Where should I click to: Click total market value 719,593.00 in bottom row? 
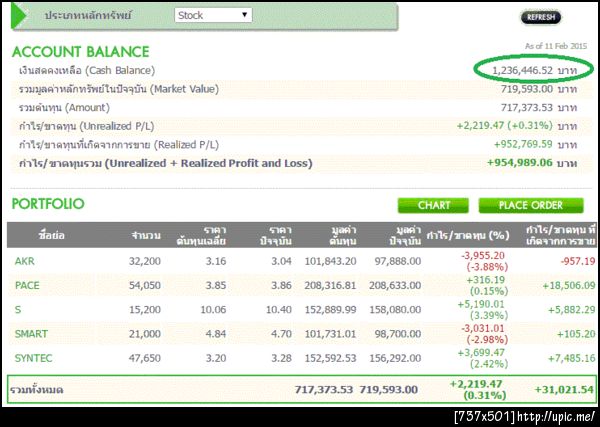tap(389, 390)
